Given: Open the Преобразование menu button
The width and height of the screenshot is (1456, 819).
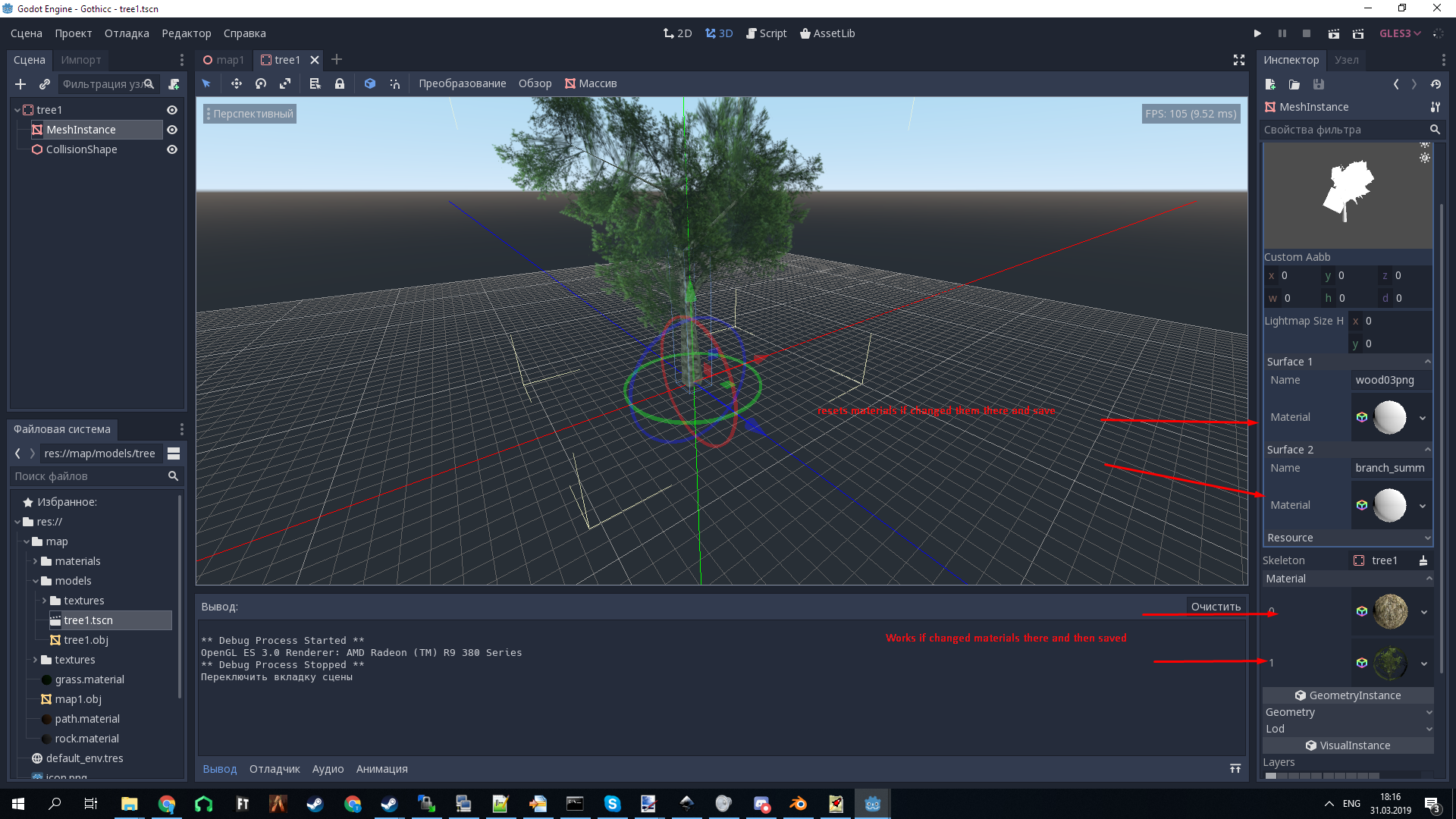Looking at the screenshot, I should coord(462,83).
